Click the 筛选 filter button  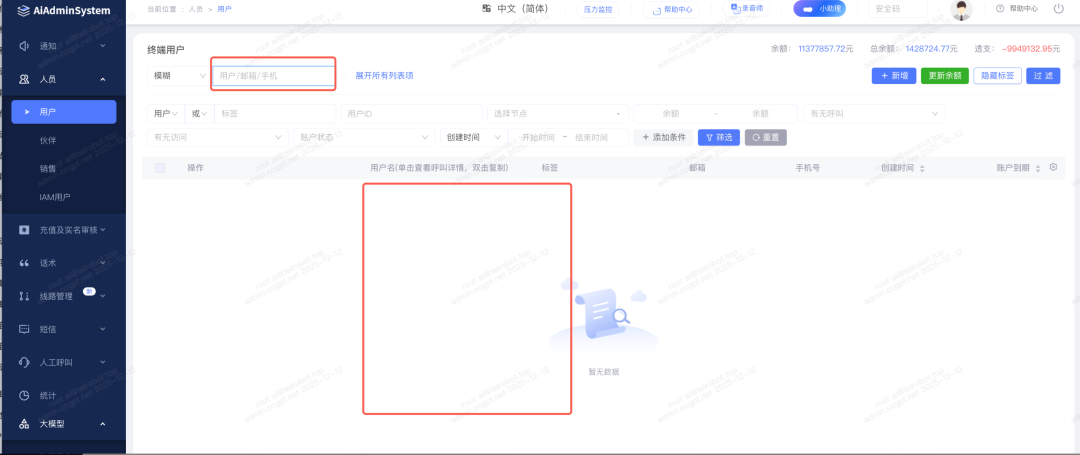point(718,137)
